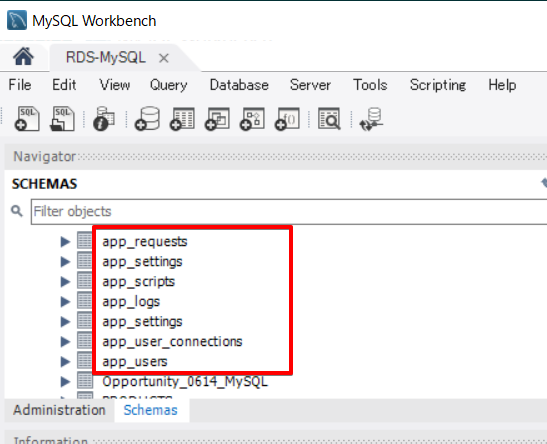Select the Opportunity_0614_MySQL table

click(185, 382)
